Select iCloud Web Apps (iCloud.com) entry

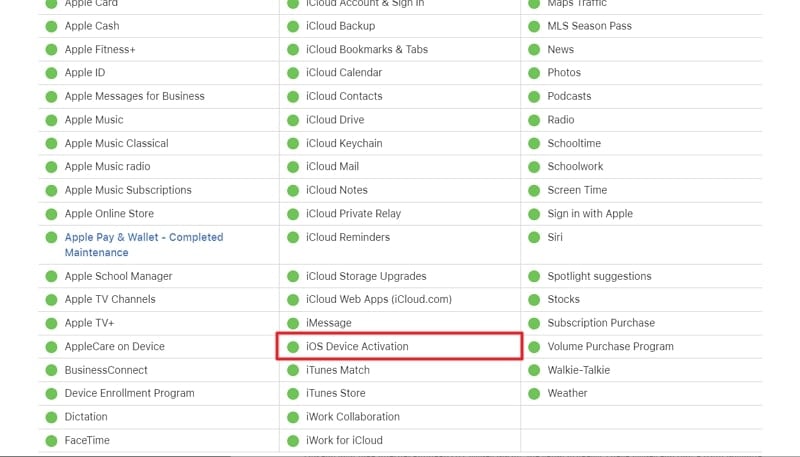pyautogui.click(x=379, y=300)
